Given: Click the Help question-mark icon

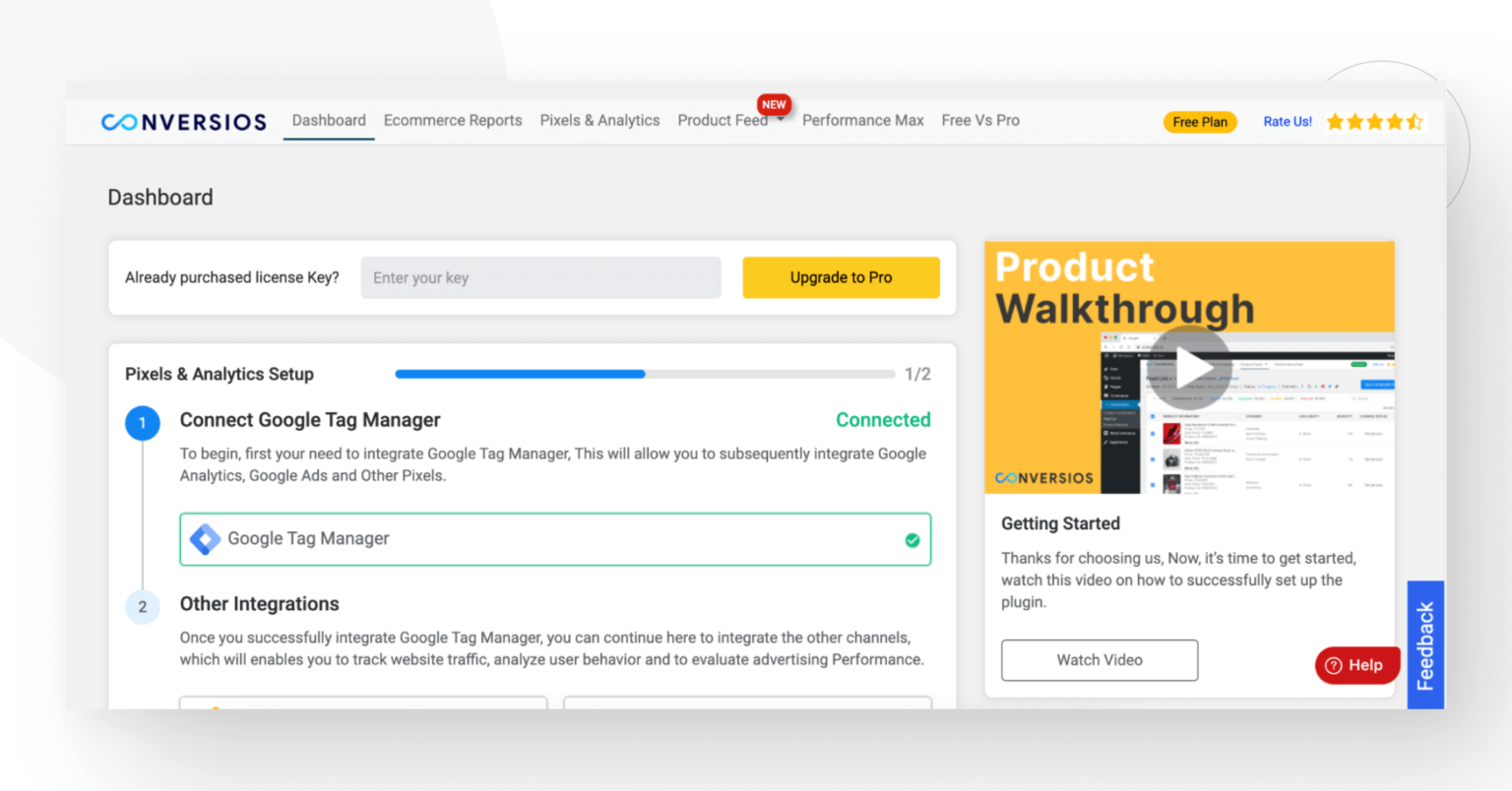Looking at the screenshot, I should (1336, 665).
